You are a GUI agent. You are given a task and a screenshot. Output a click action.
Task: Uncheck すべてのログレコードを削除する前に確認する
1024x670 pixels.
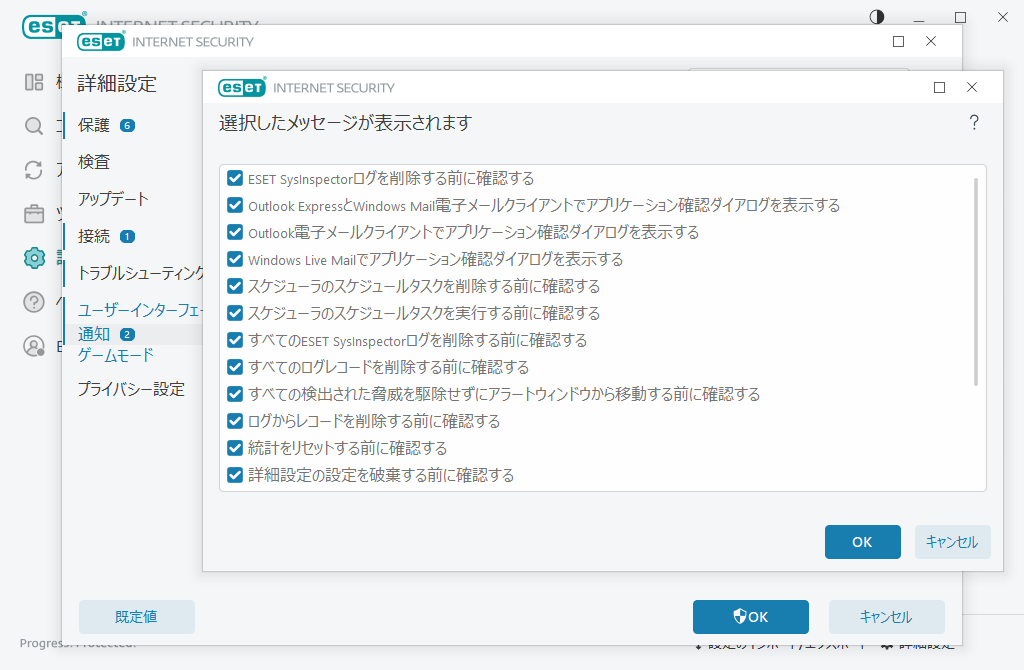pyautogui.click(x=235, y=367)
